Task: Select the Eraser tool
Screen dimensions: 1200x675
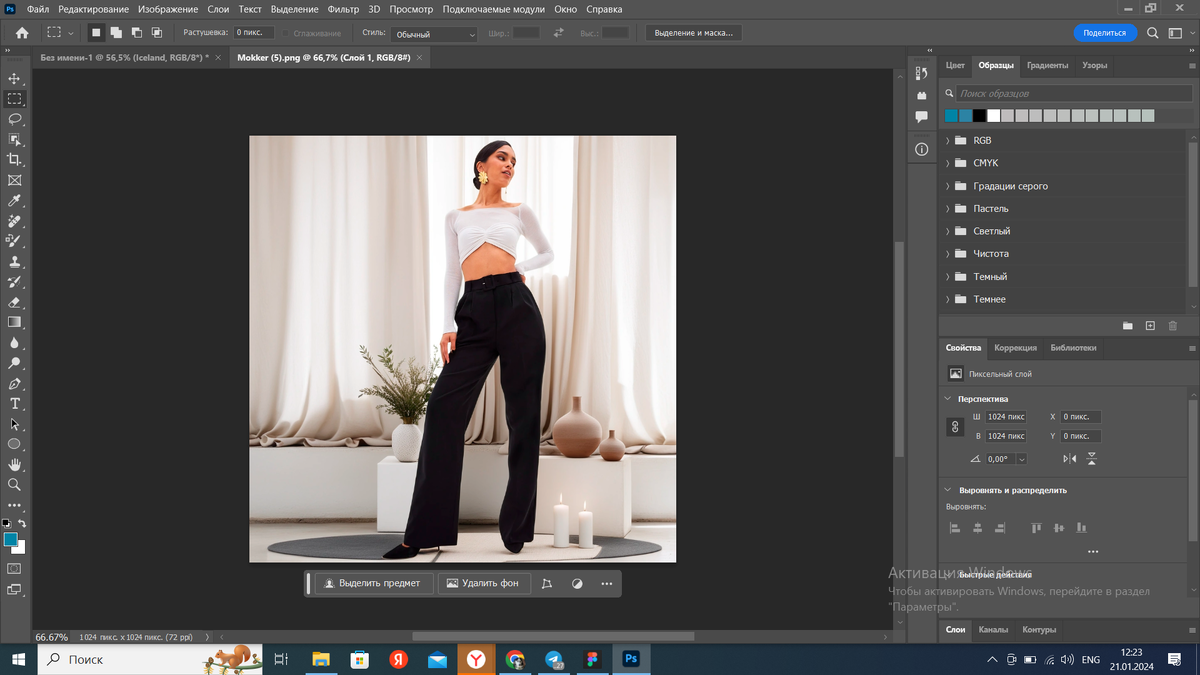Action: coord(14,302)
